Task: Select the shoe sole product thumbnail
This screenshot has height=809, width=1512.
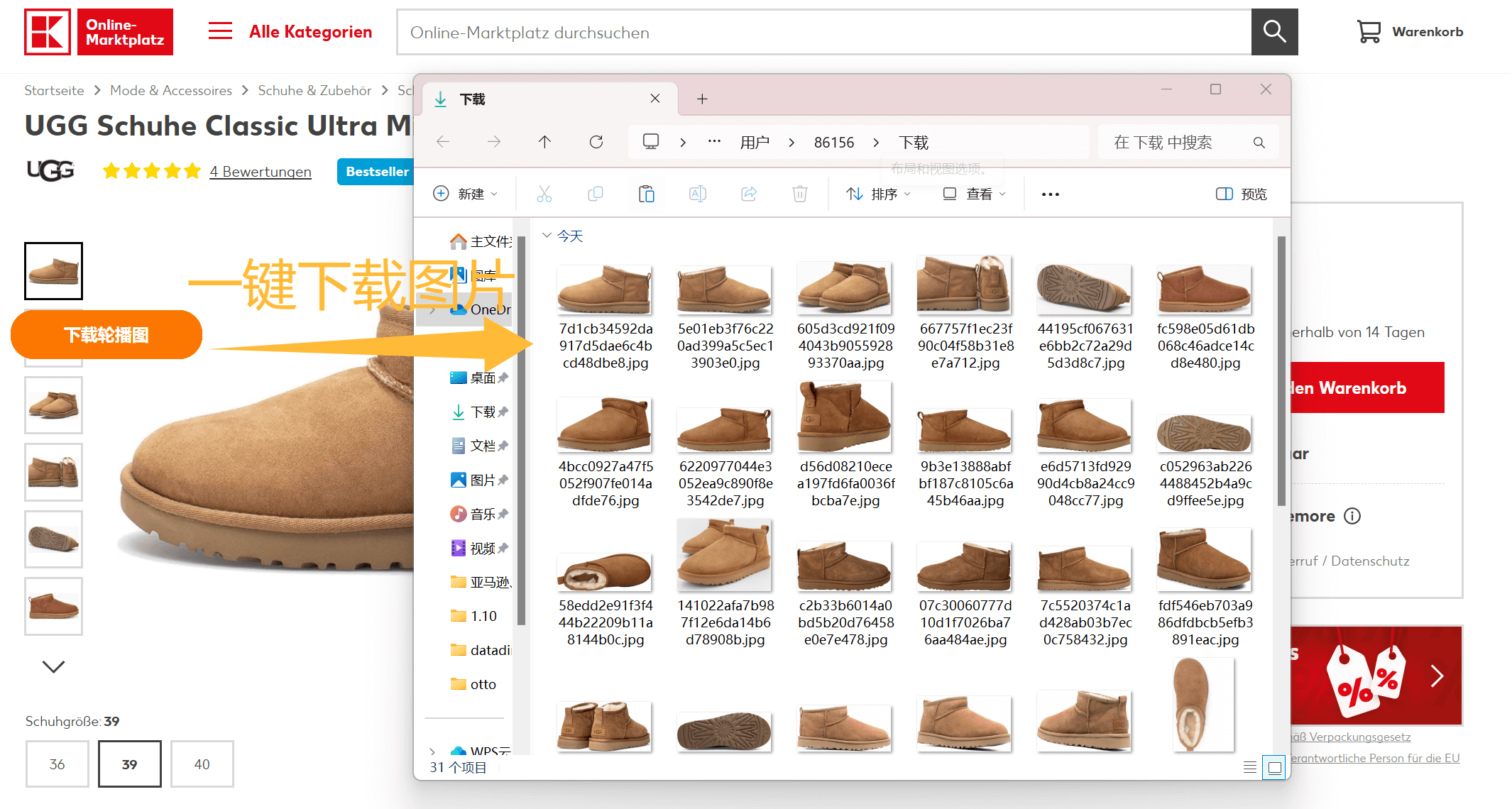Action: pos(53,539)
